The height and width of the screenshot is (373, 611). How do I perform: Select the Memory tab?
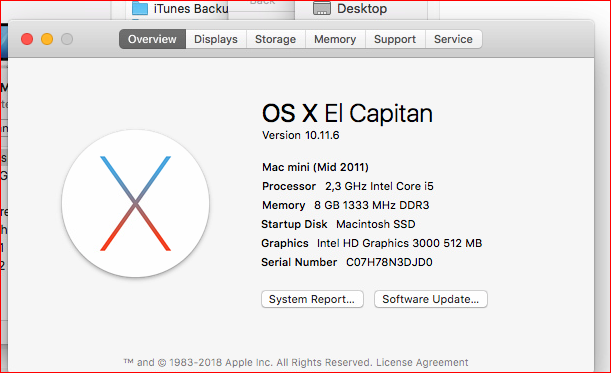pyautogui.click(x=335, y=39)
